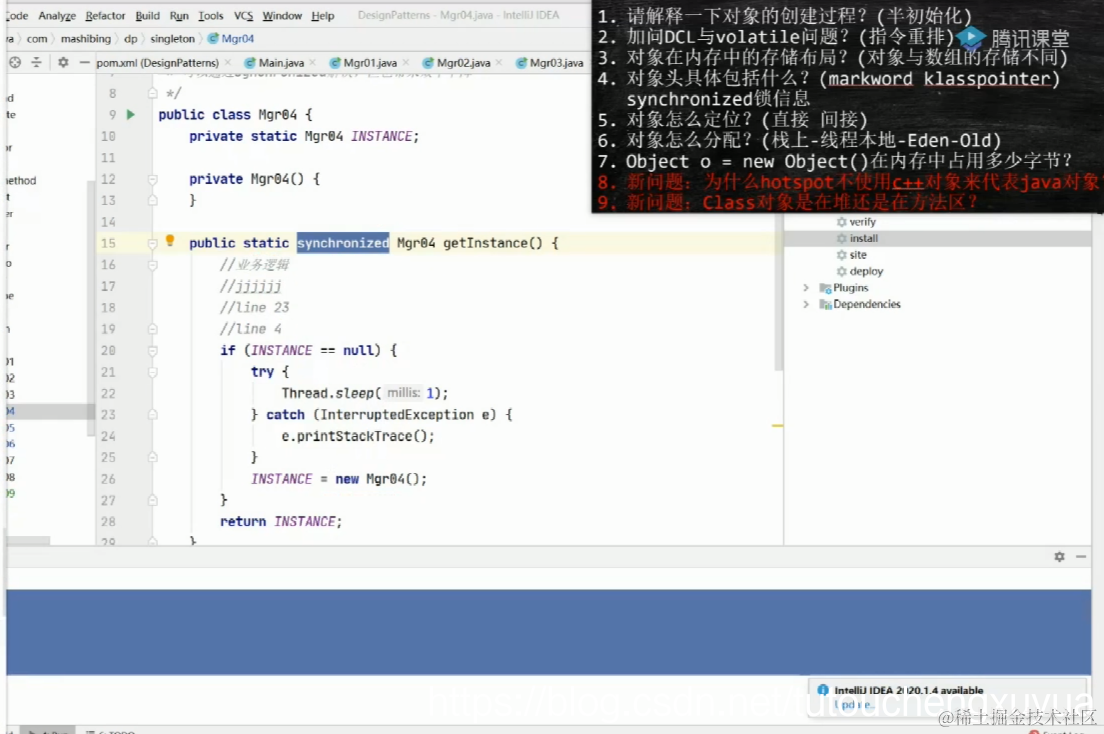Close the Main.java tab
This screenshot has width=1104, height=734.
coord(313,63)
